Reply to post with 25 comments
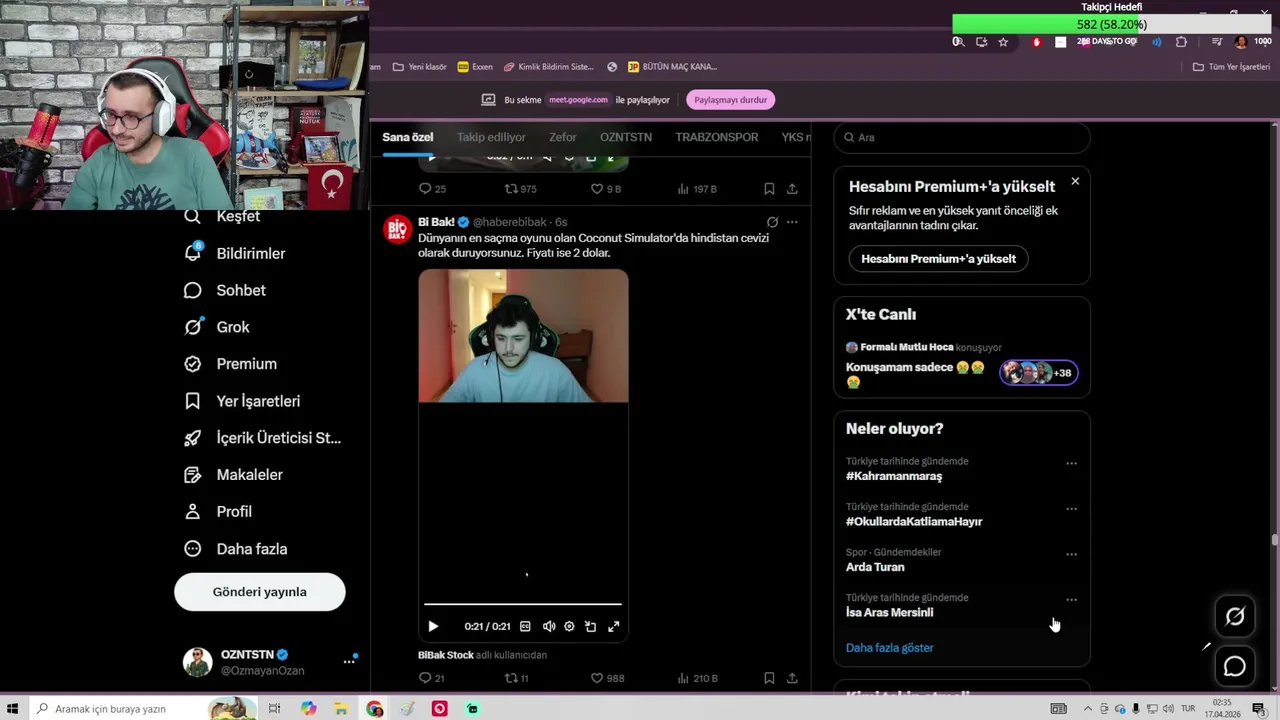 [x=432, y=189]
